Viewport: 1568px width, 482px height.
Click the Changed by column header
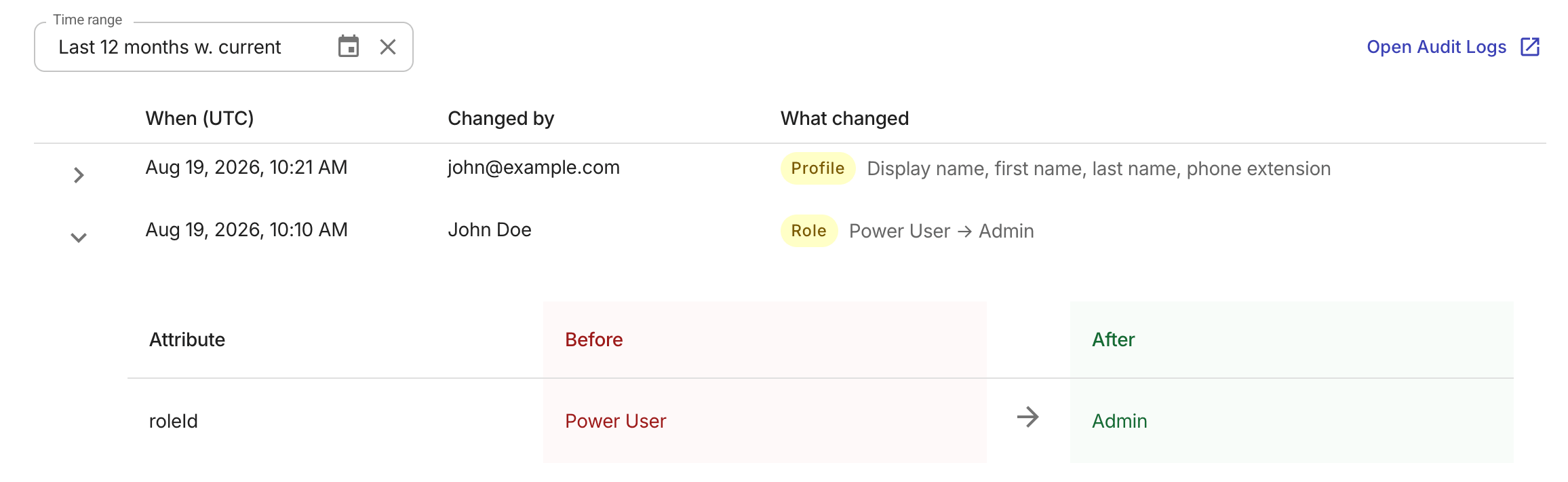pyautogui.click(x=501, y=118)
